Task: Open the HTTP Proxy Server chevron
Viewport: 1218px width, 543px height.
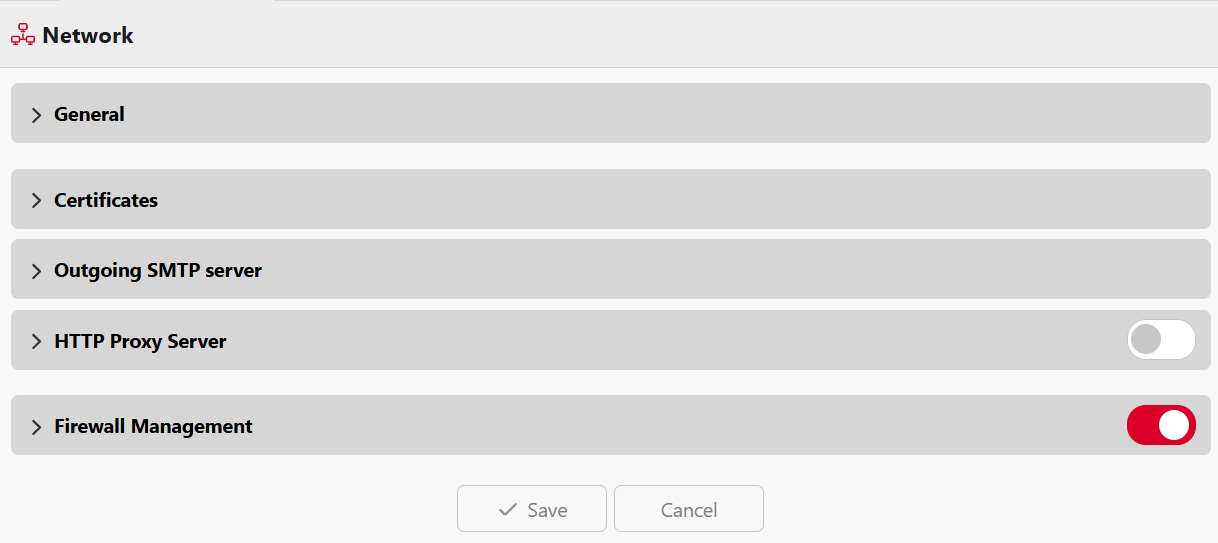Action: [36, 342]
